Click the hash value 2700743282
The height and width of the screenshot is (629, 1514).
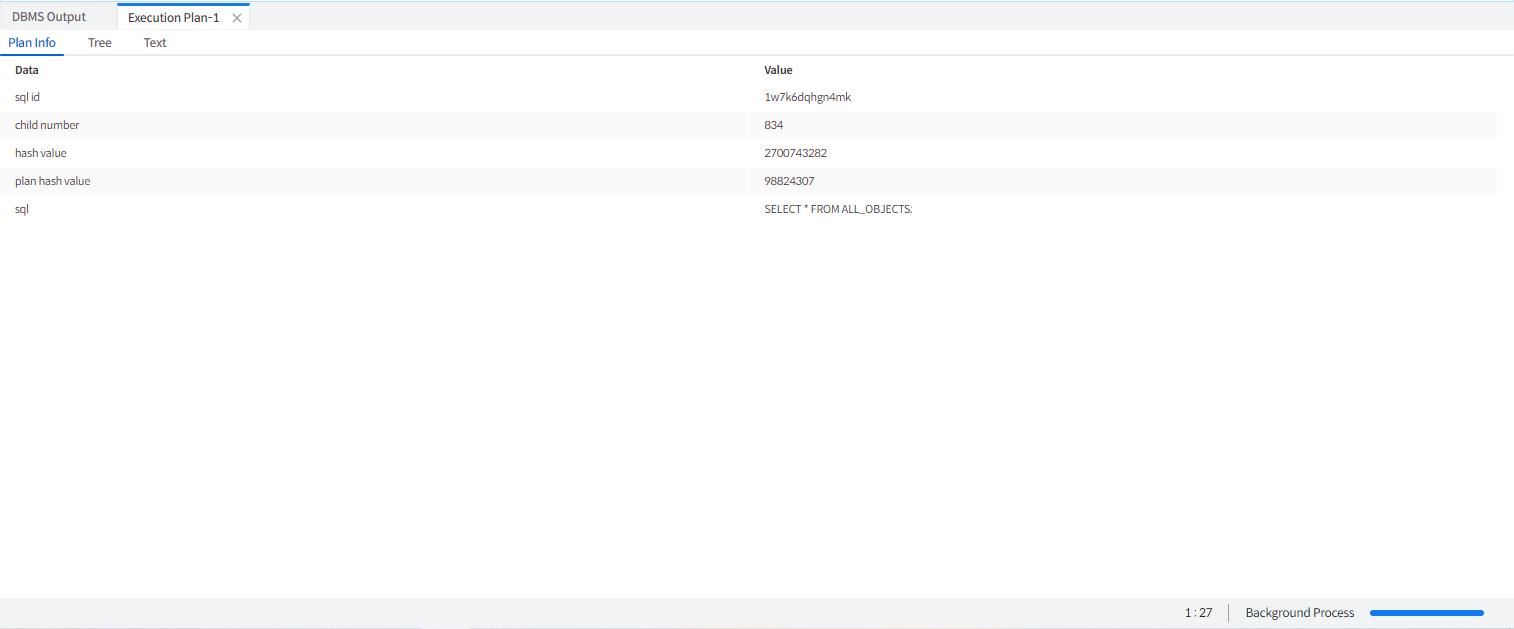pos(795,153)
